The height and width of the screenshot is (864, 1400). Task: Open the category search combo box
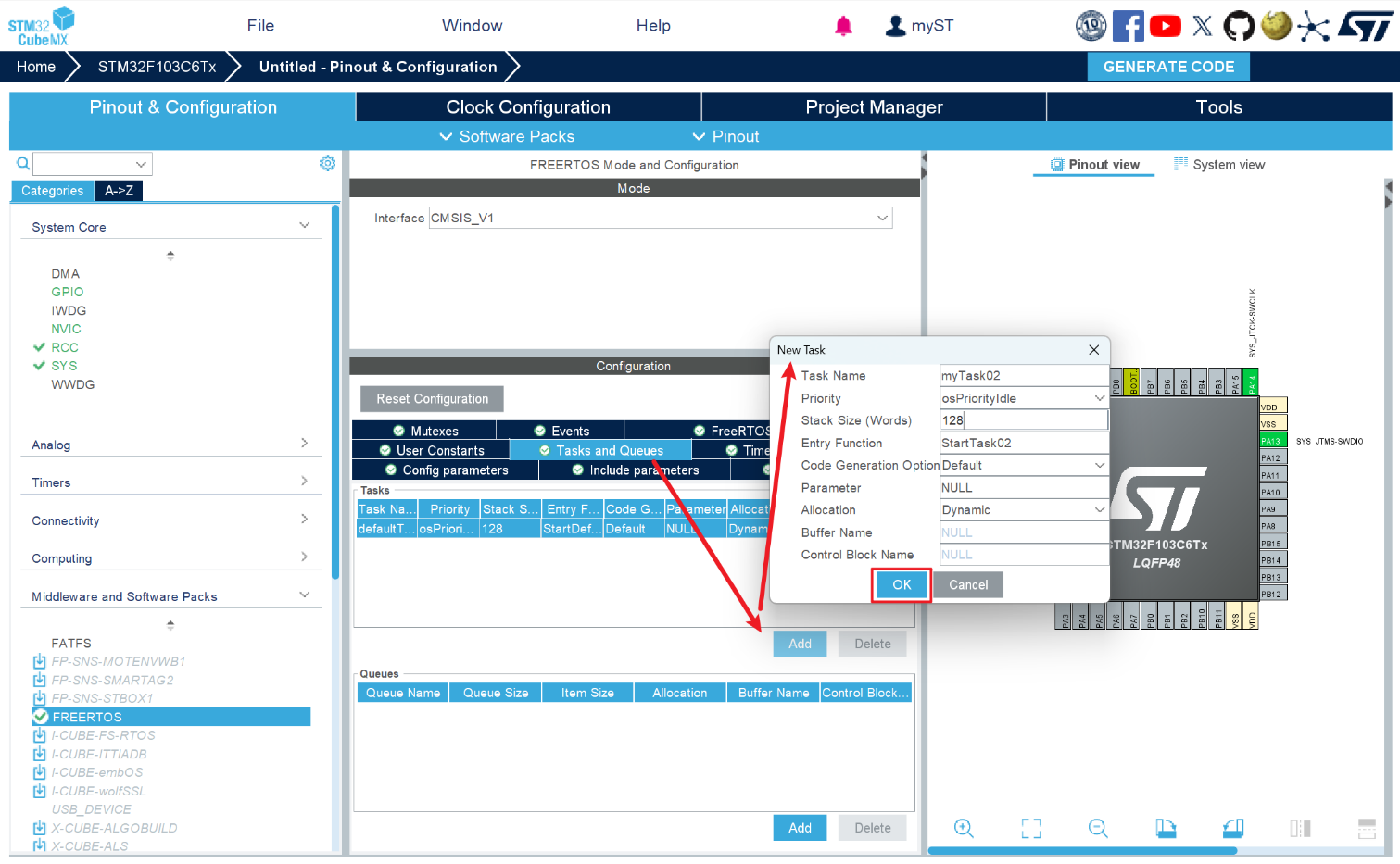coord(93,164)
